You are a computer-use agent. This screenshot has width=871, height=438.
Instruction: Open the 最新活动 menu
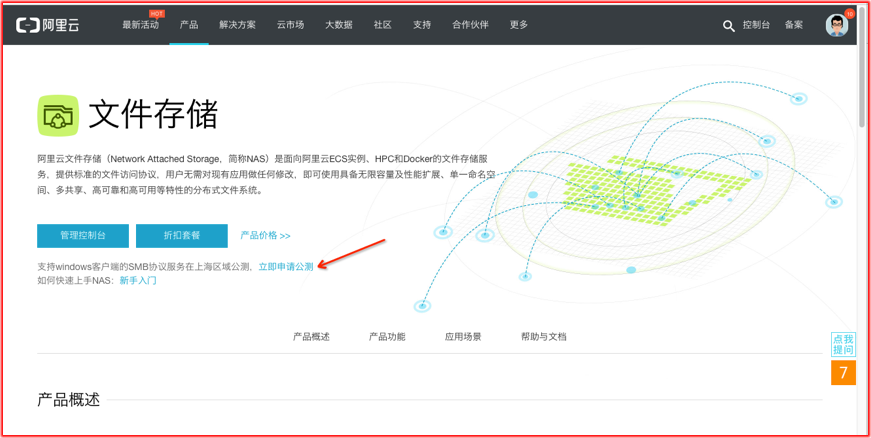[x=141, y=25]
